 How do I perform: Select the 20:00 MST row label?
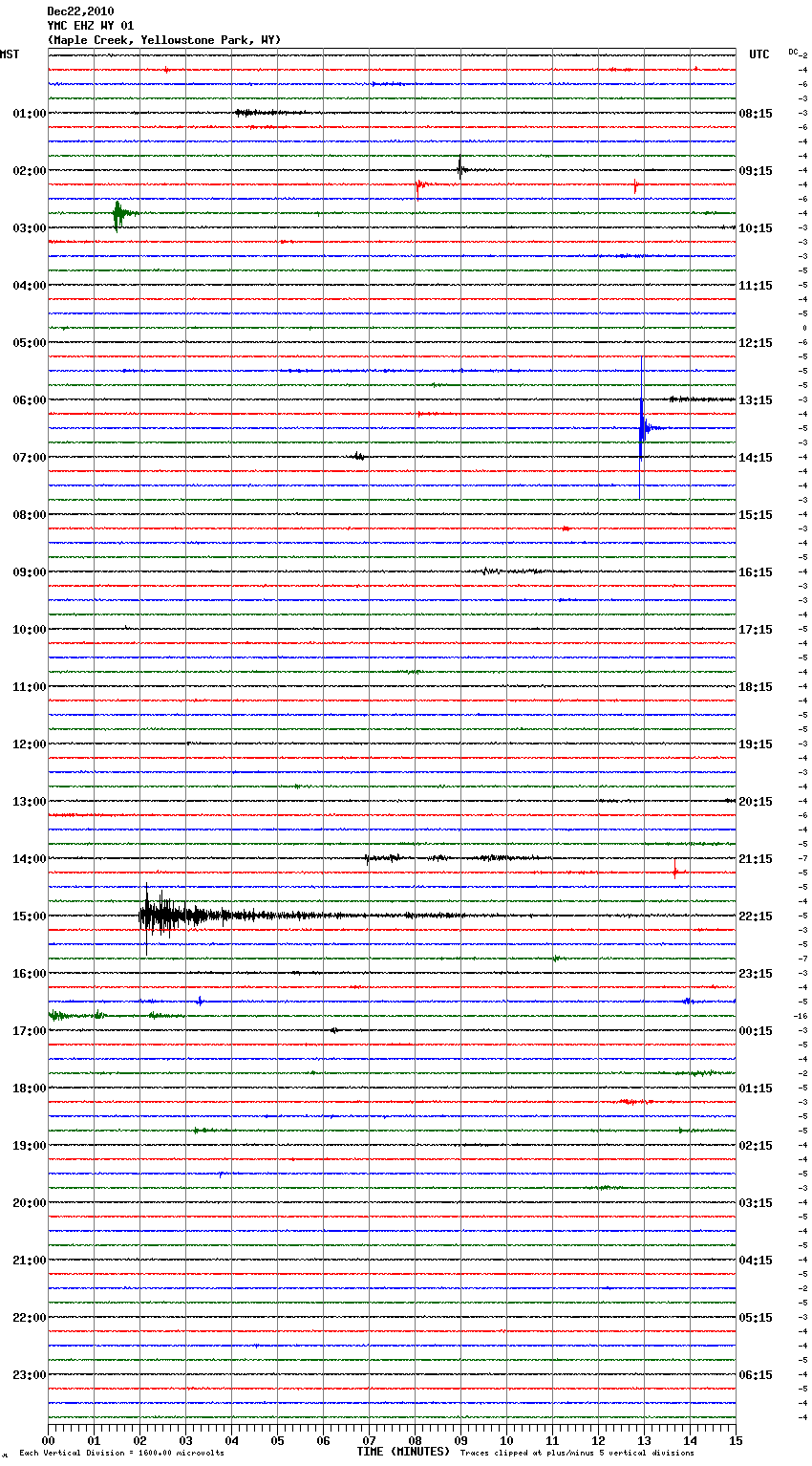[29, 1203]
